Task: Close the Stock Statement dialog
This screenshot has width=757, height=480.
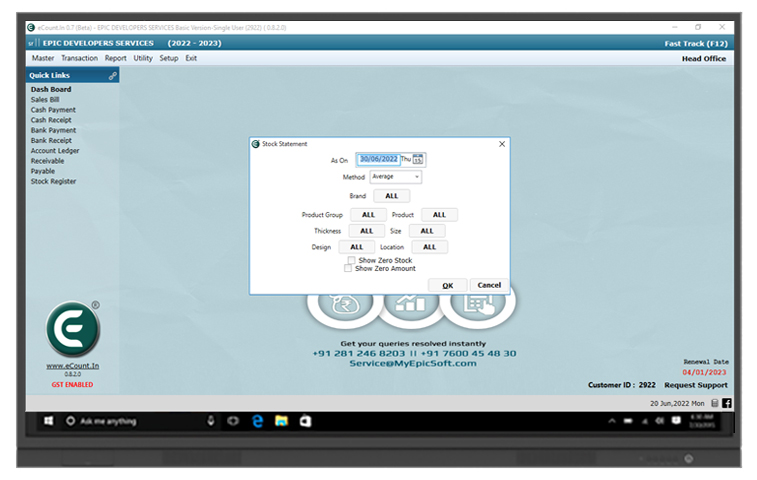Action: (502, 144)
